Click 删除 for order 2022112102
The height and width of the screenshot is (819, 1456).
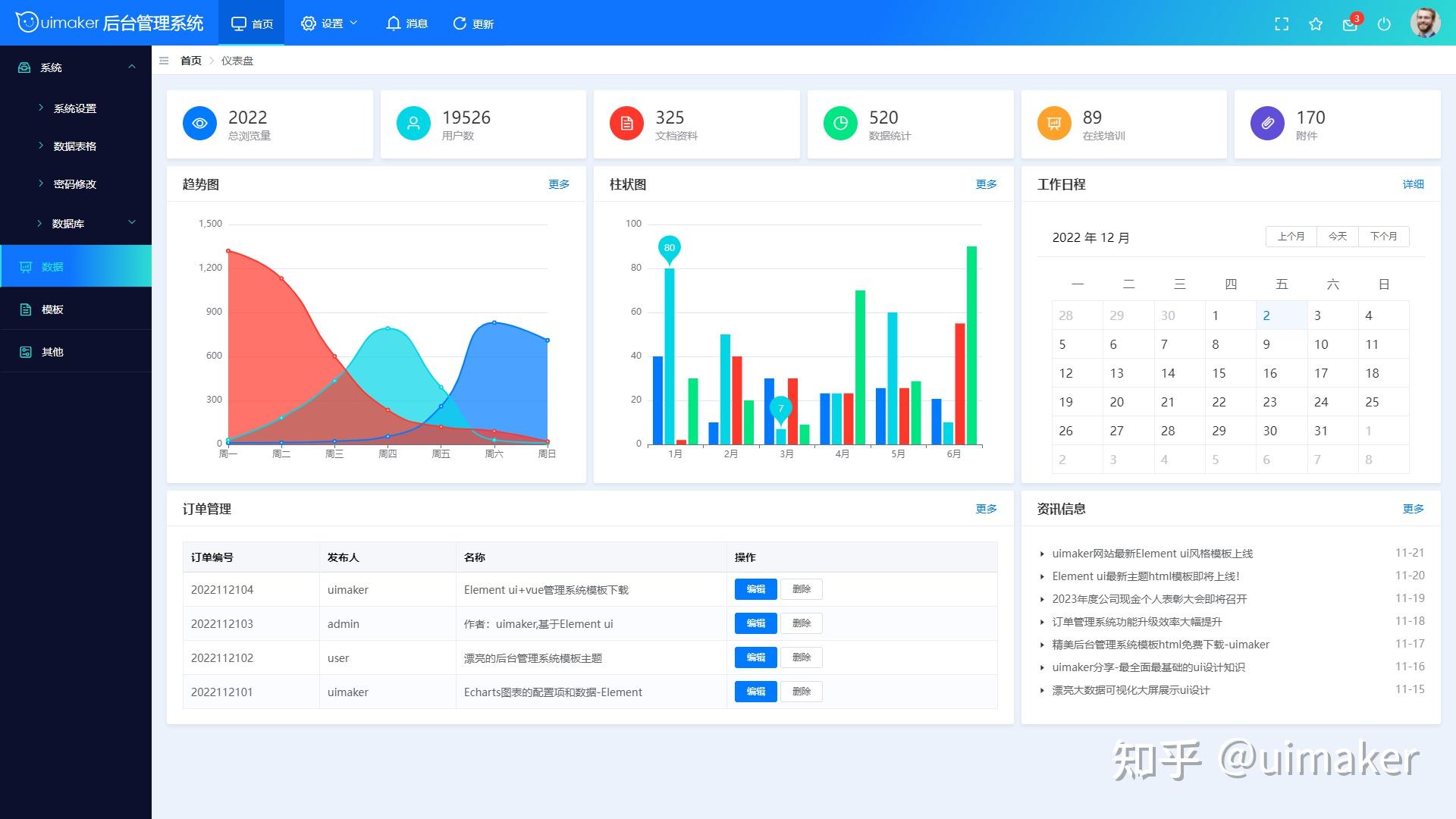click(x=802, y=657)
